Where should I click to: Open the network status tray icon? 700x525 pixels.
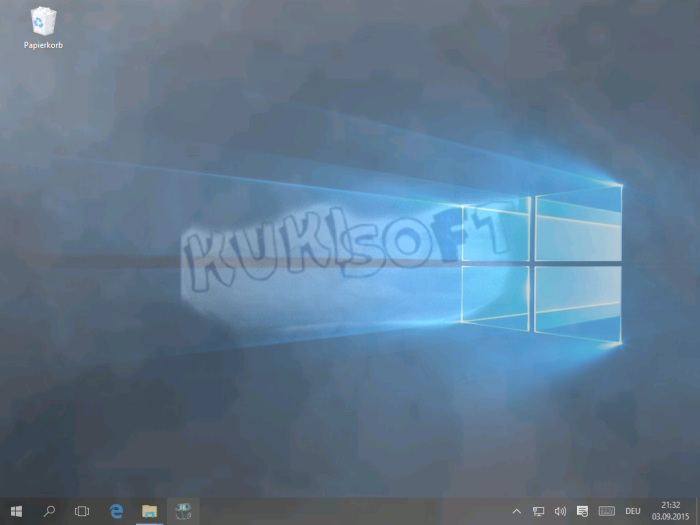click(x=539, y=511)
